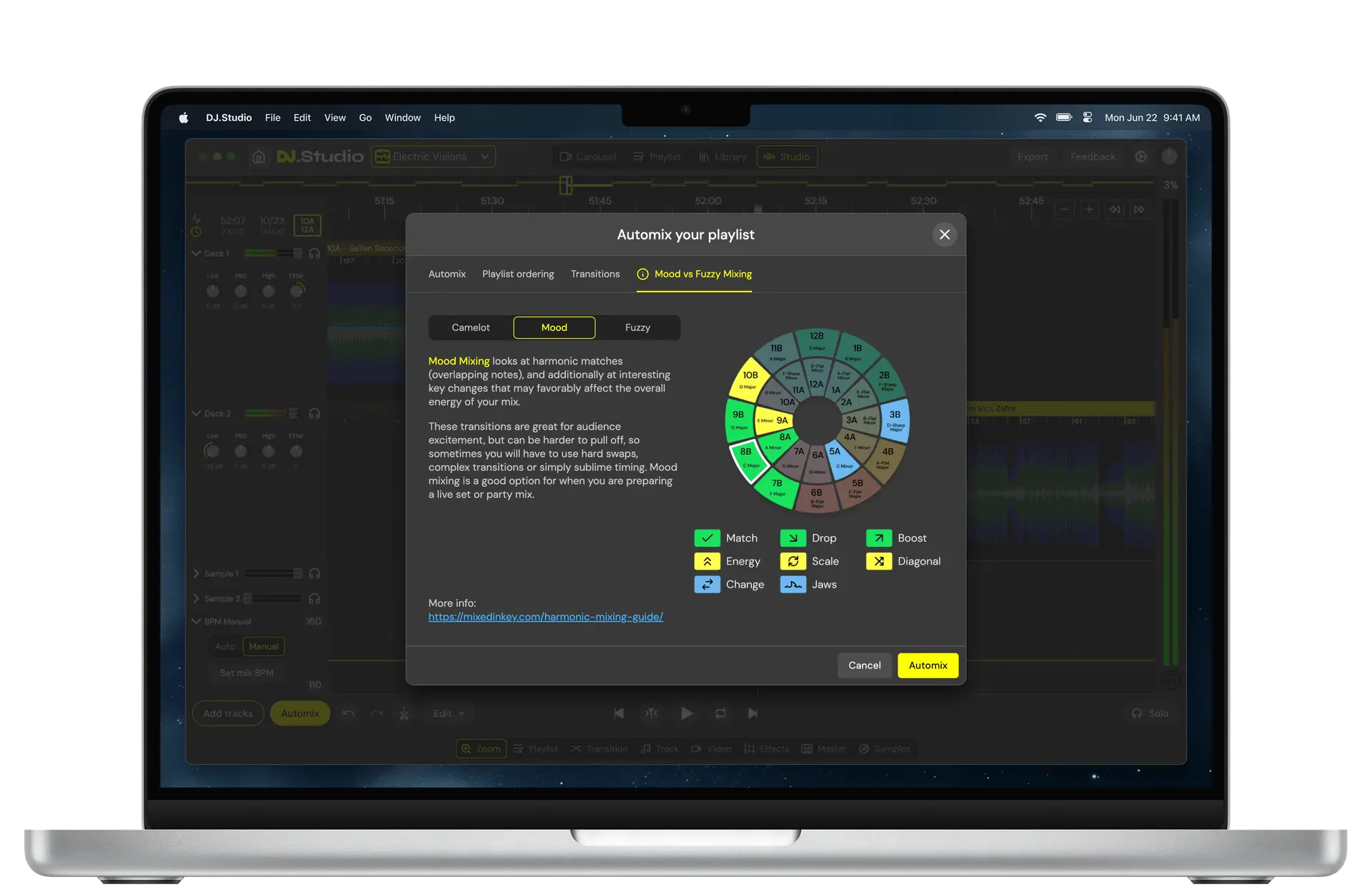Viewport: 1372px width, 892px height.
Task: Close the Automix your playlist dialog
Action: pos(945,234)
